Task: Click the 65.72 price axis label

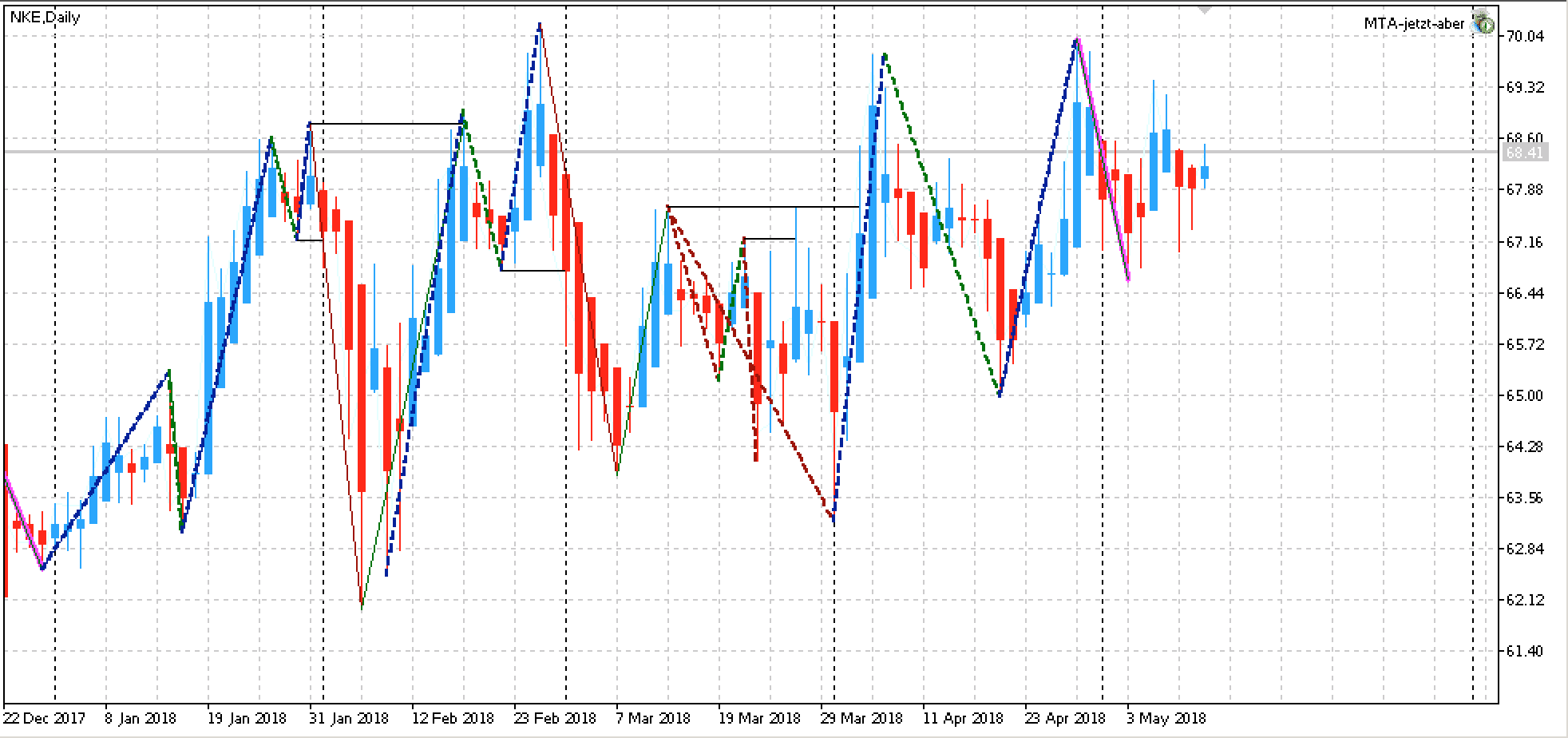Action: [1524, 344]
